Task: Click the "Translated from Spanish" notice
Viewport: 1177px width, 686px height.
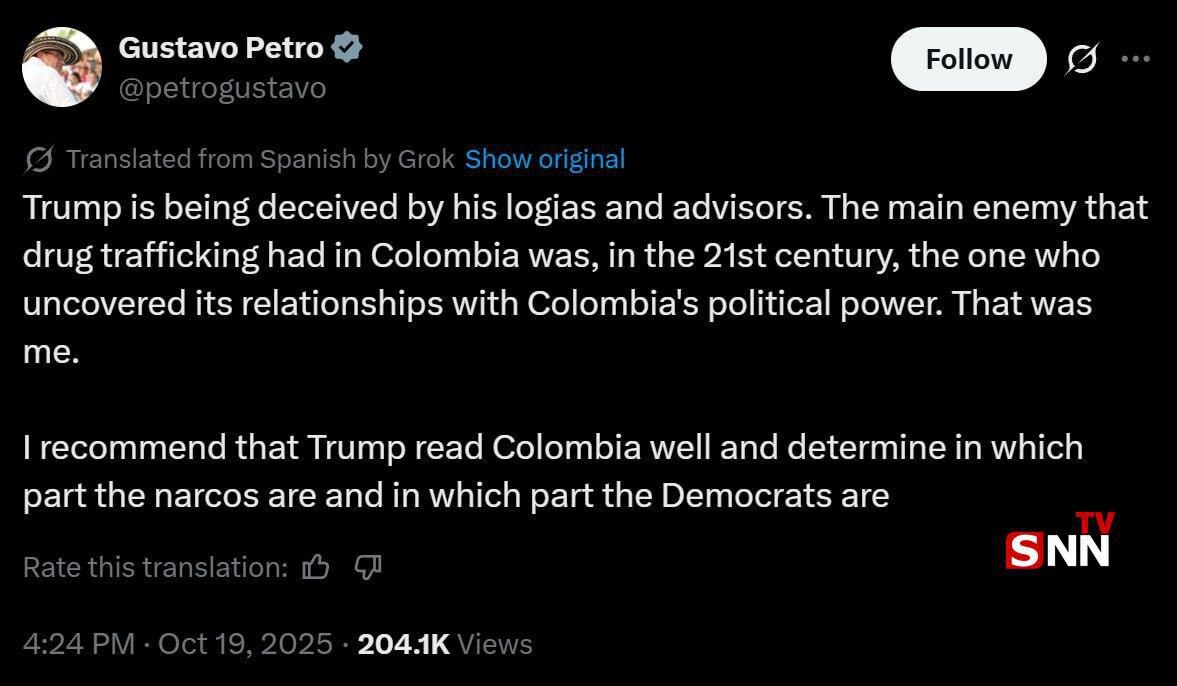Action: tap(210, 159)
